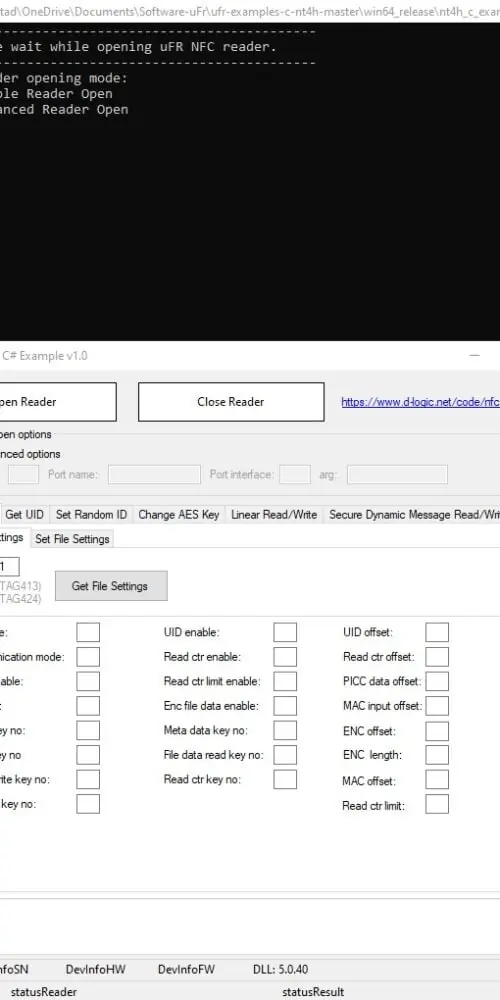The image size is (500, 1000).
Task: Click the DevInfoFW status bar entry
Action: coord(186,969)
